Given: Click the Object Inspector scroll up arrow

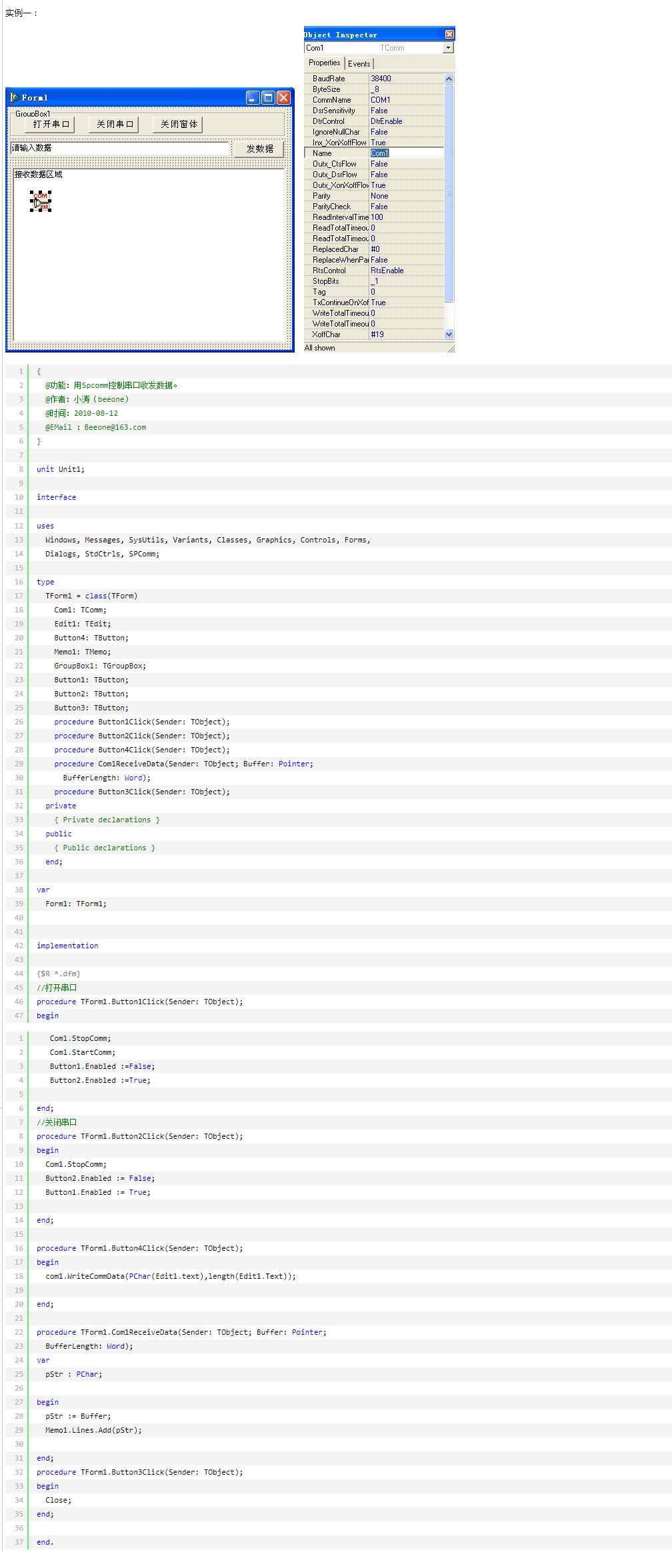Looking at the screenshot, I should [x=449, y=79].
